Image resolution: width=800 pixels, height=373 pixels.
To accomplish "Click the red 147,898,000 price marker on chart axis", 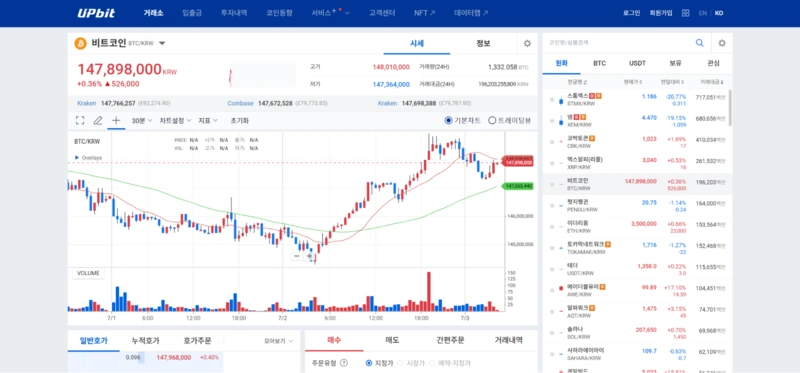I will point(518,162).
